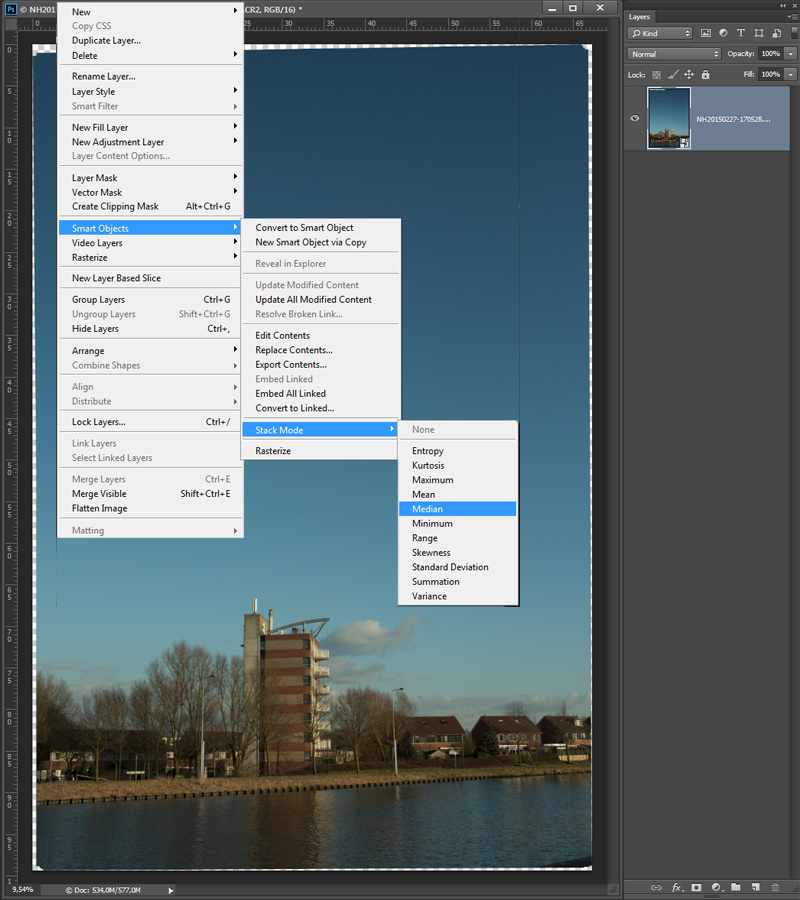Expand the Arrange submenu

[149, 351]
